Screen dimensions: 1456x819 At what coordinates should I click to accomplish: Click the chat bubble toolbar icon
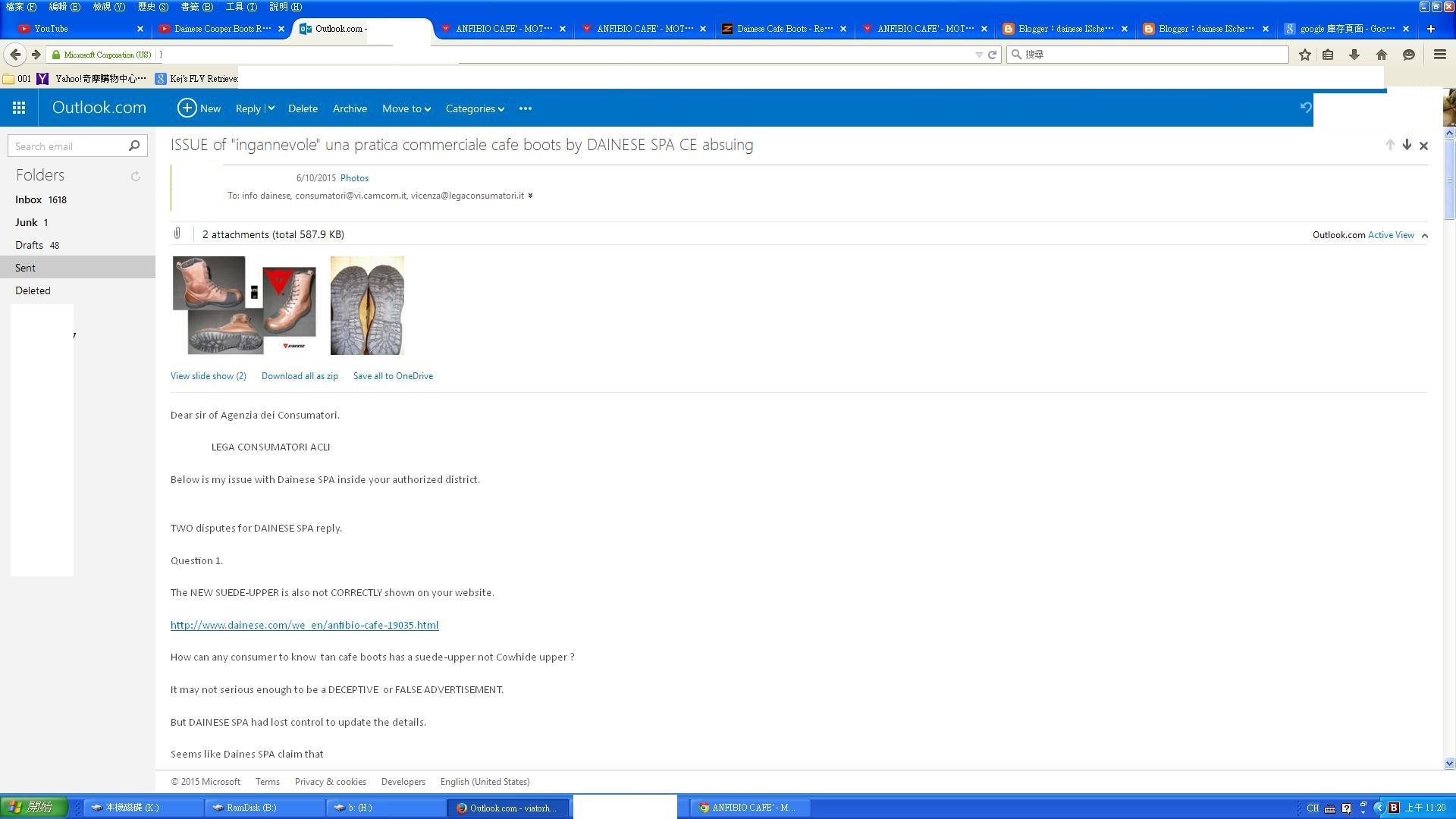coord(1409,55)
